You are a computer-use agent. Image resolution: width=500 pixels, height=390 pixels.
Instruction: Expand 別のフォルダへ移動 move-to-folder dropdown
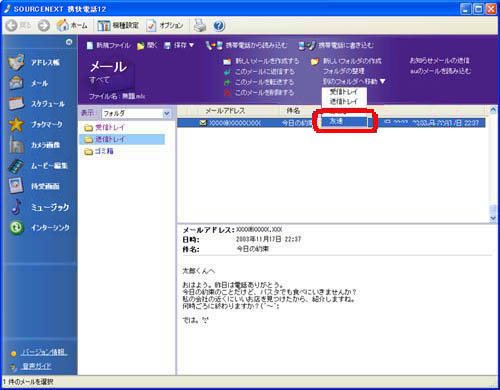point(354,81)
